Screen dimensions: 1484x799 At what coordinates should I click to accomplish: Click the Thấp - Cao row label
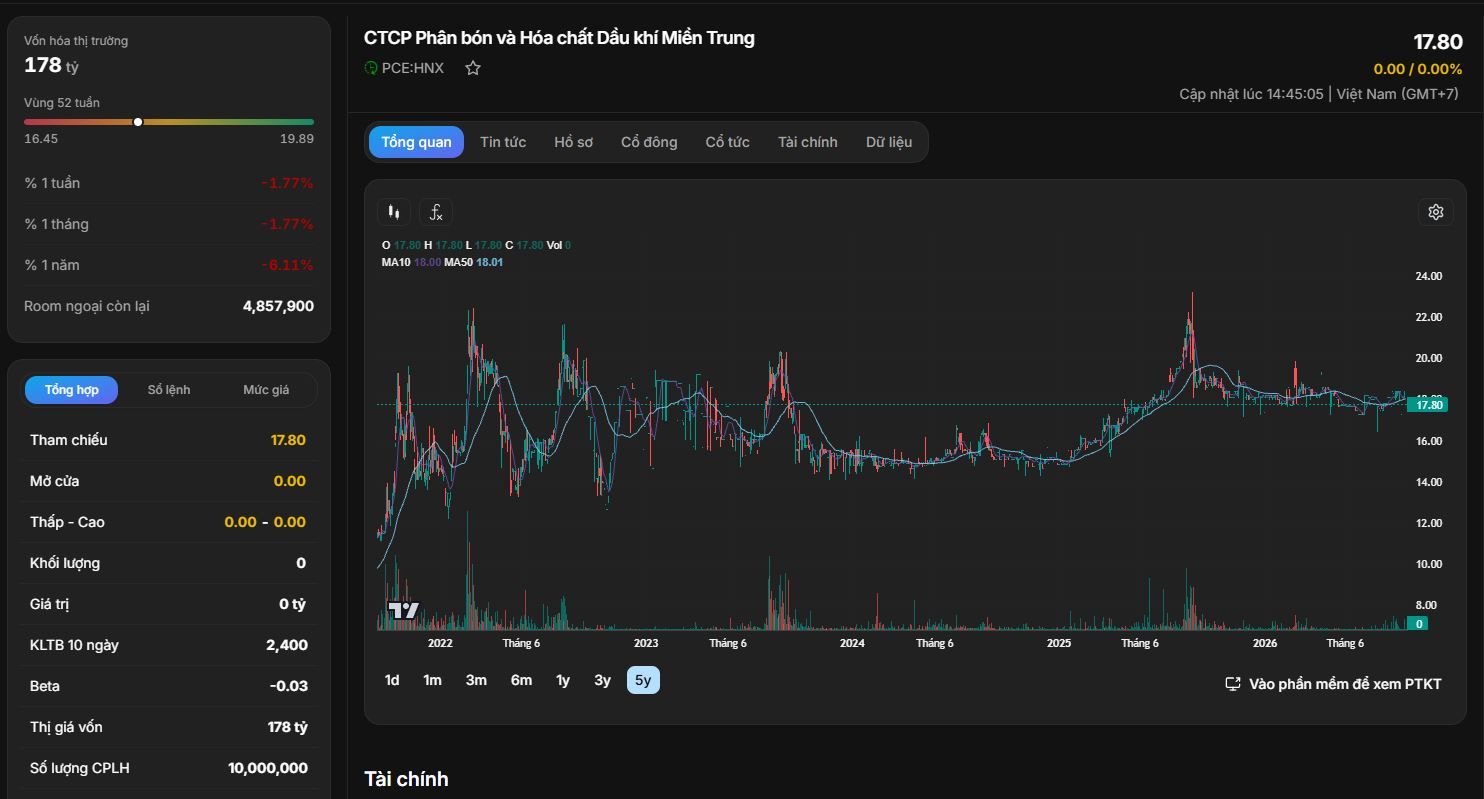click(x=67, y=522)
